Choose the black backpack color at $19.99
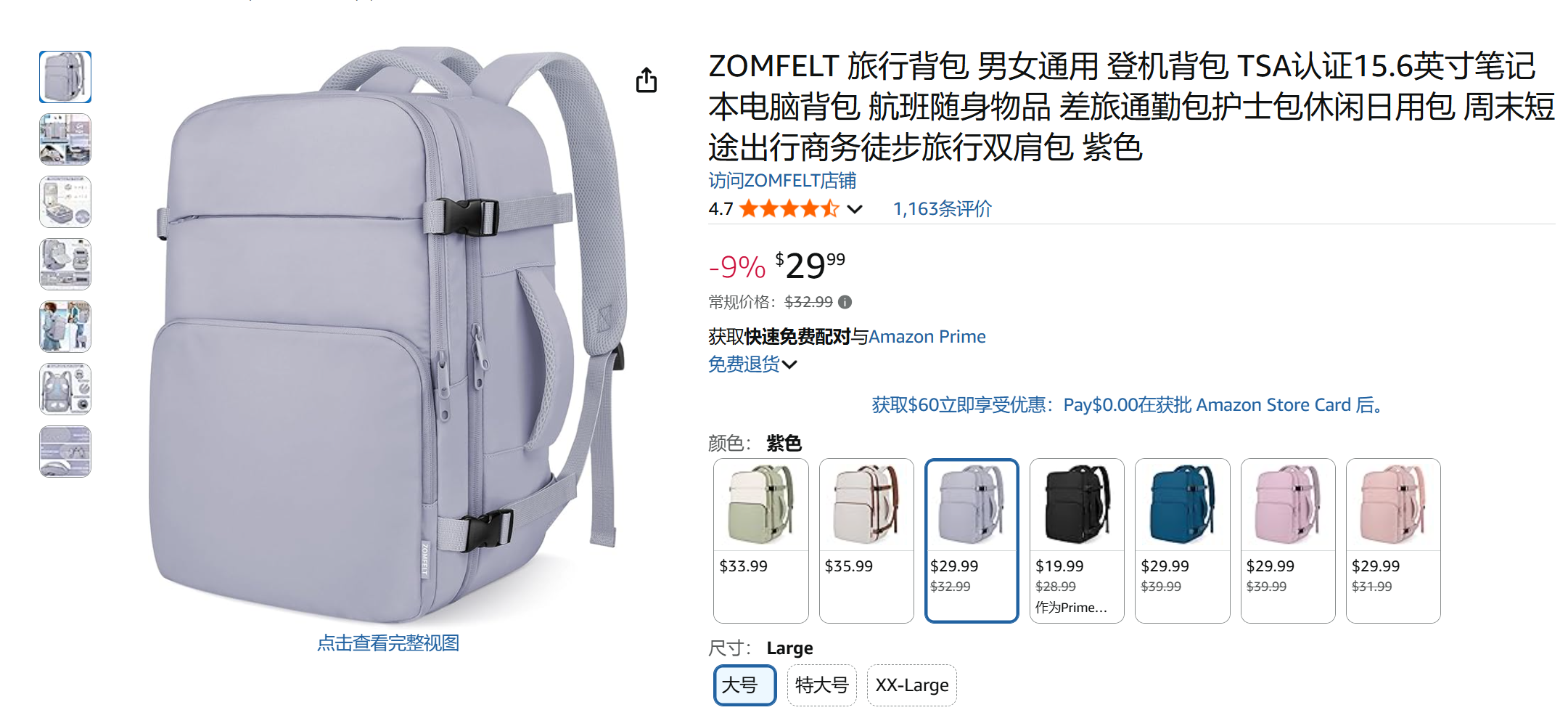The image size is (1568, 718). [x=1077, y=540]
